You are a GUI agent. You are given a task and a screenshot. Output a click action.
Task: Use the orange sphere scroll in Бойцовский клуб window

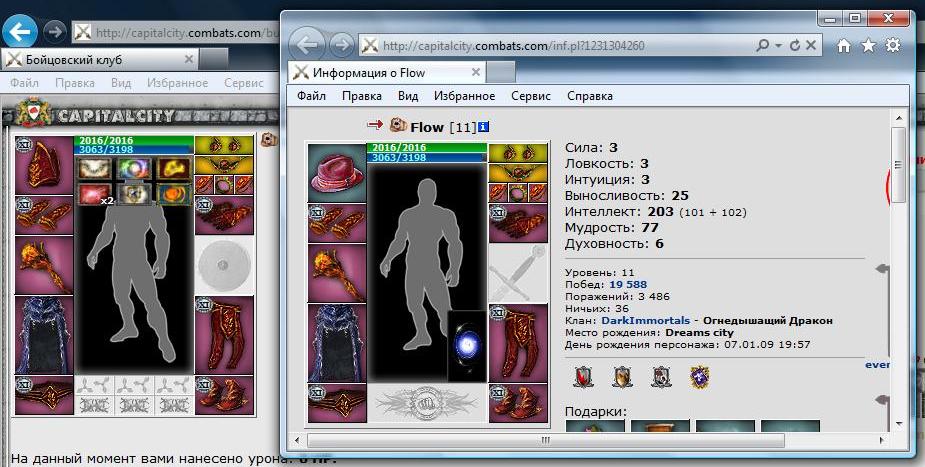pos(173,194)
